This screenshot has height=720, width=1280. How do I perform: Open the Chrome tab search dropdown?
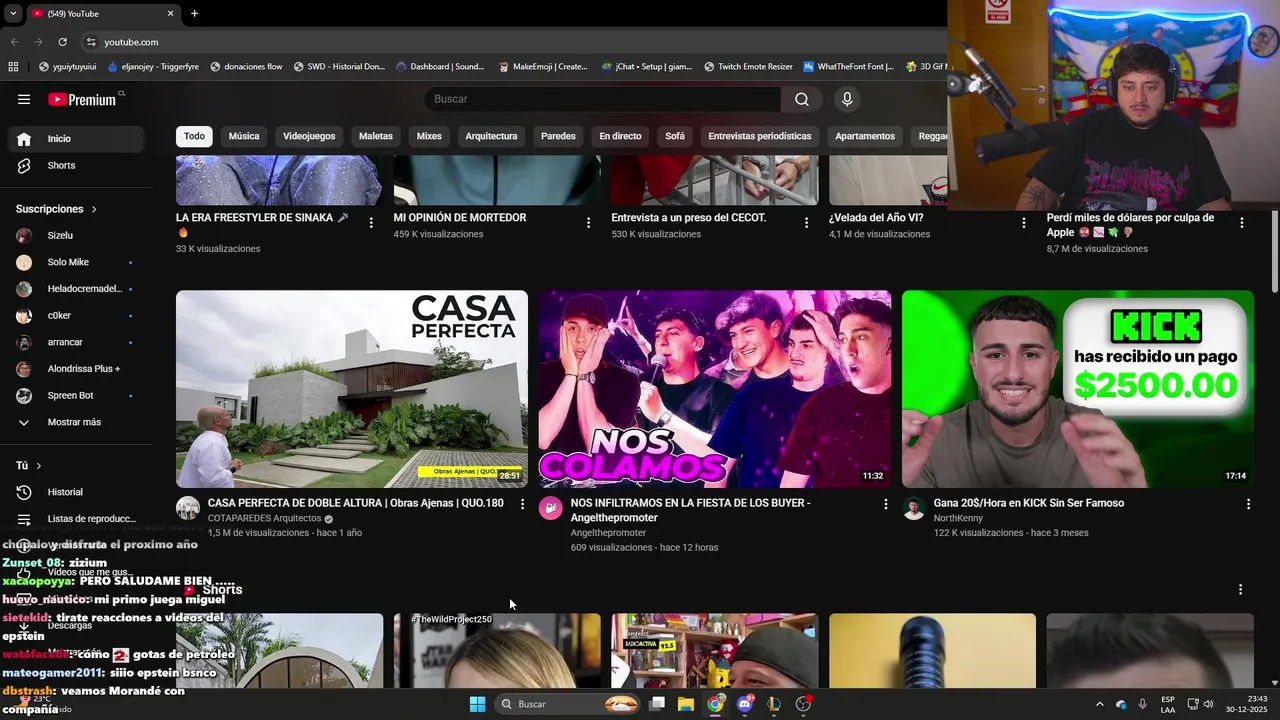pyautogui.click(x=13, y=13)
